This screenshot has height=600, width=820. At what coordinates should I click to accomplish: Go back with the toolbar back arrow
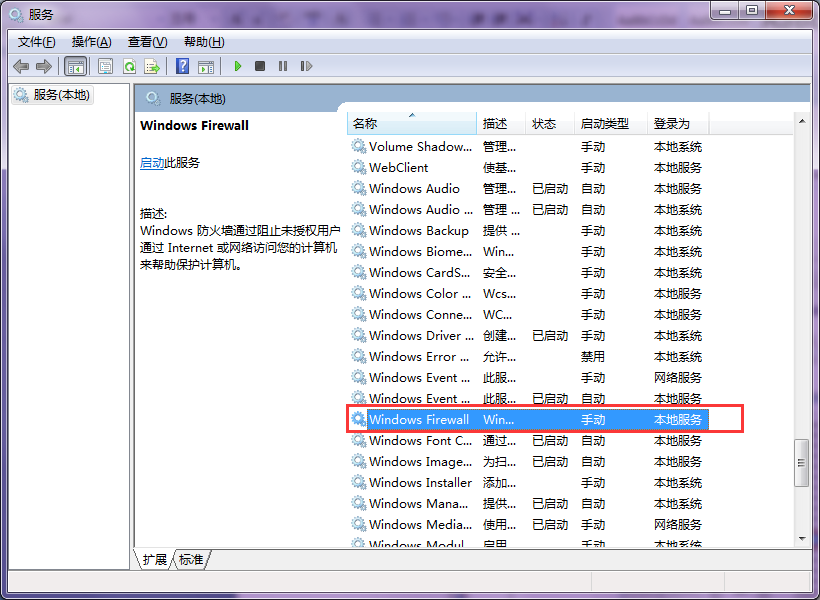20,66
